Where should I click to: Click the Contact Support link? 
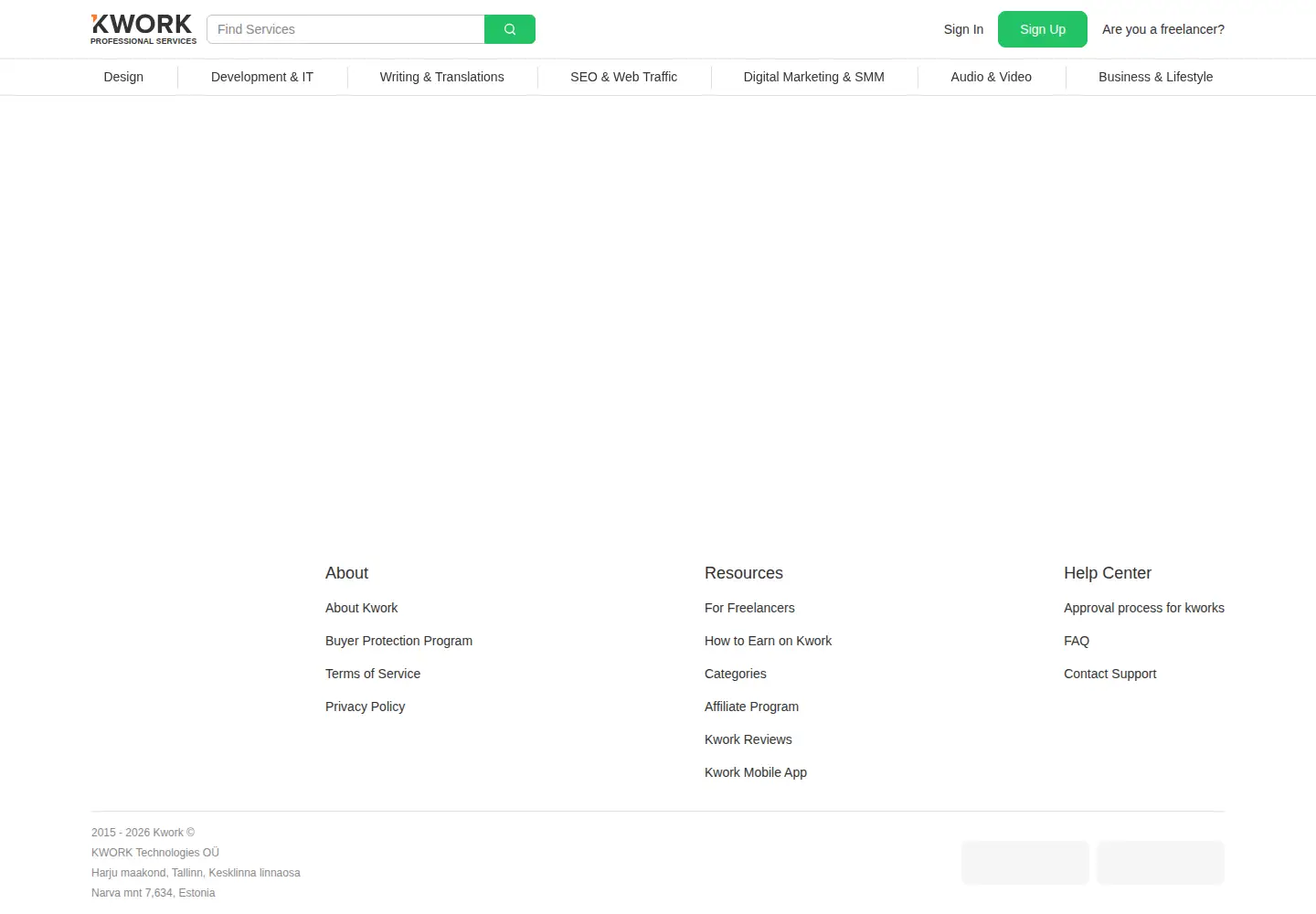click(1110, 674)
